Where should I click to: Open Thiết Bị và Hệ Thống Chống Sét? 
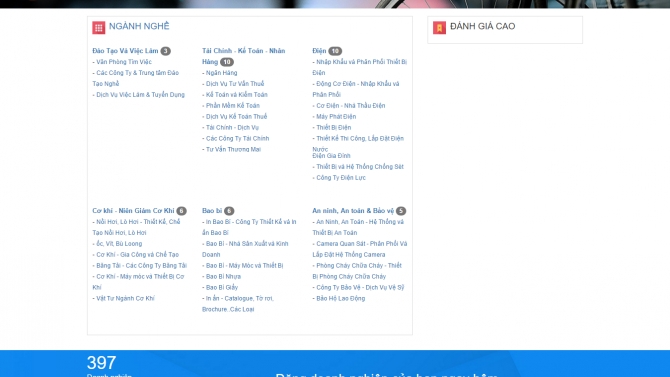click(360, 167)
